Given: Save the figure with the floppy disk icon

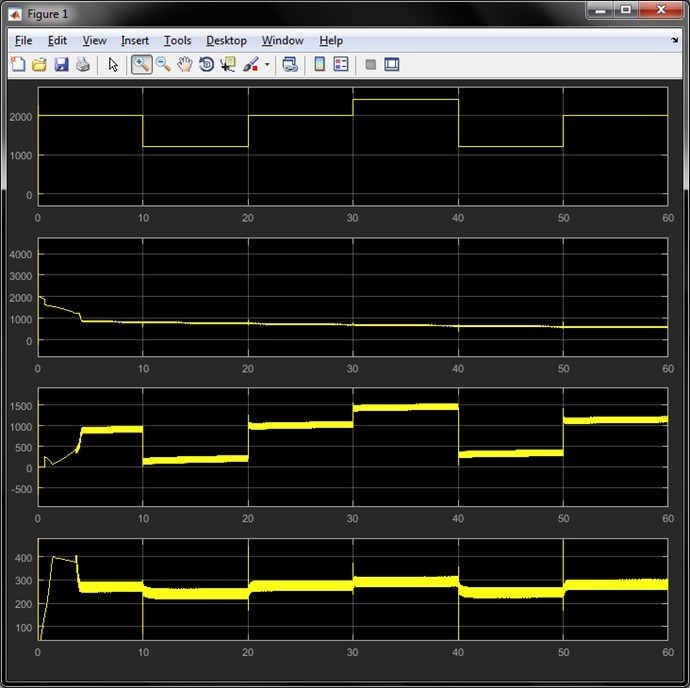Looking at the screenshot, I should pos(61,64).
